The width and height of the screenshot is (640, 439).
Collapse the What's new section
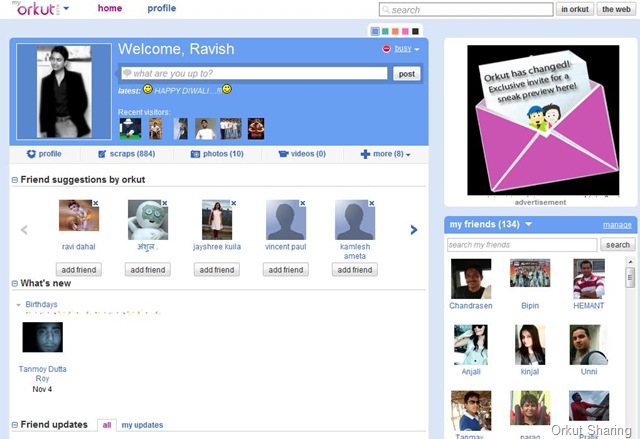click(15, 284)
